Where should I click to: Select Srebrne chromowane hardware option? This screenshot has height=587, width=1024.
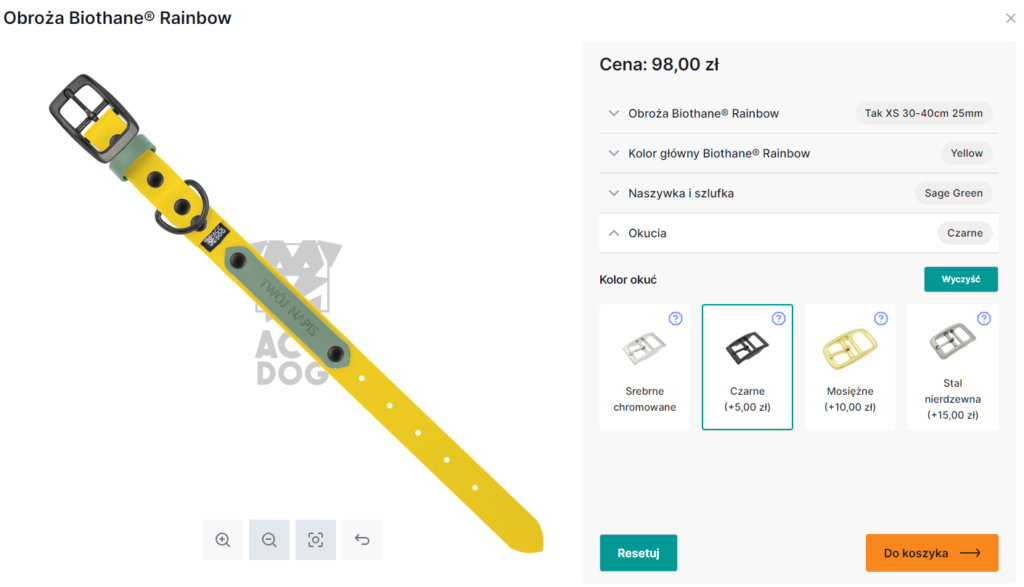tap(645, 368)
